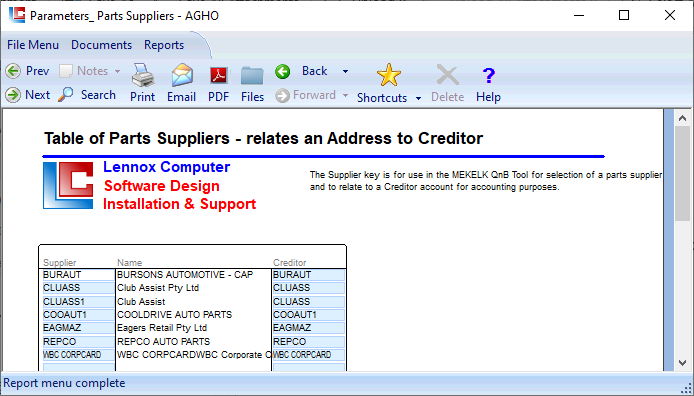Select creditor field REPCO

click(308, 342)
